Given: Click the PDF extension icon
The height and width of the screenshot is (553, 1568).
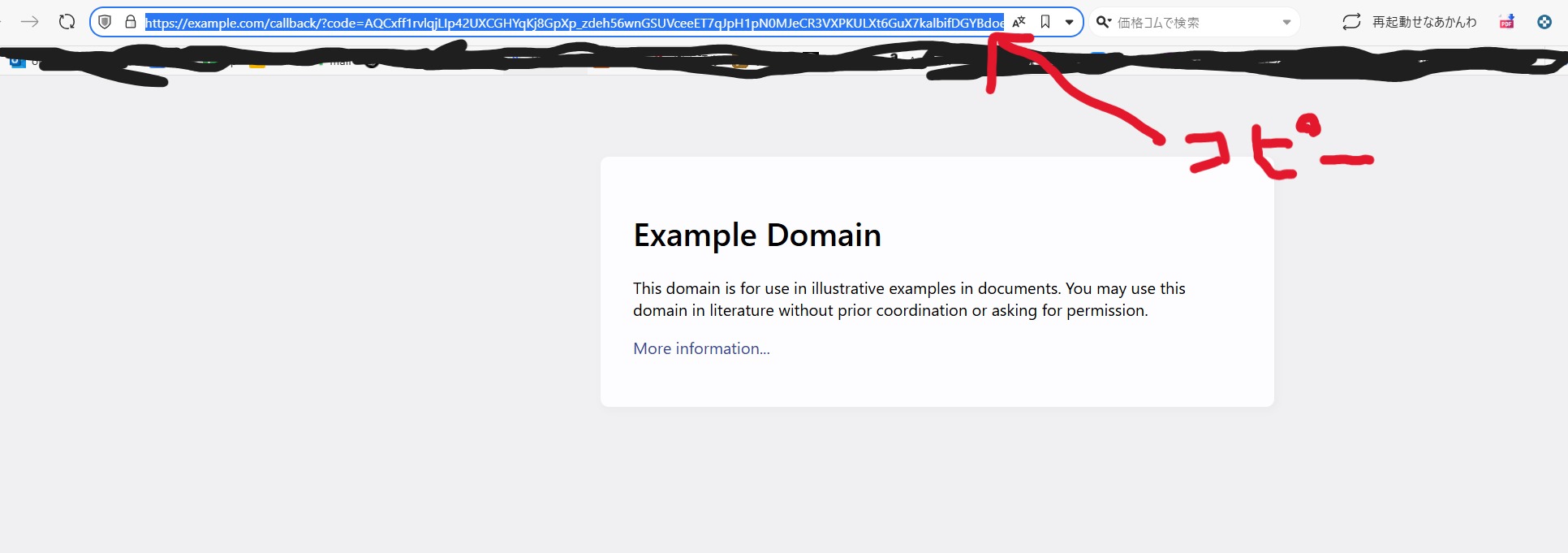Looking at the screenshot, I should click(1506, 22).
